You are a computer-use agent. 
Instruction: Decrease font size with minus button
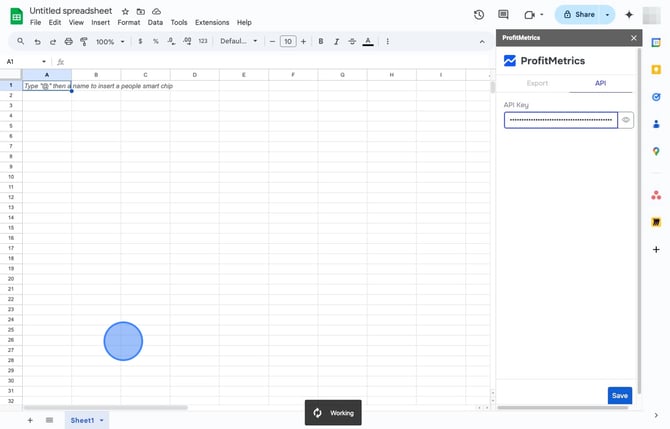pos(272,41)
